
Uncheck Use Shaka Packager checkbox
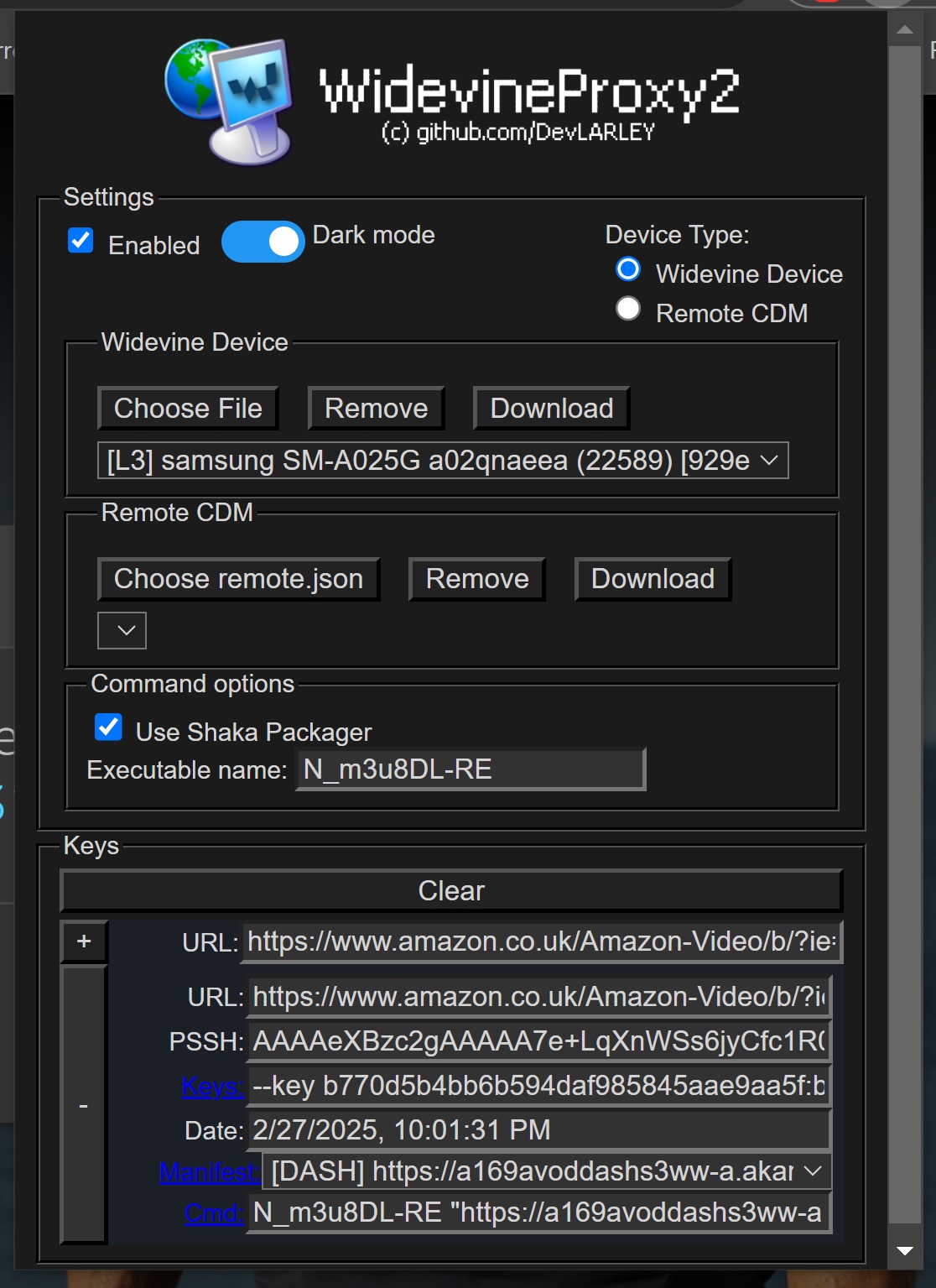[x=108, y=727]
